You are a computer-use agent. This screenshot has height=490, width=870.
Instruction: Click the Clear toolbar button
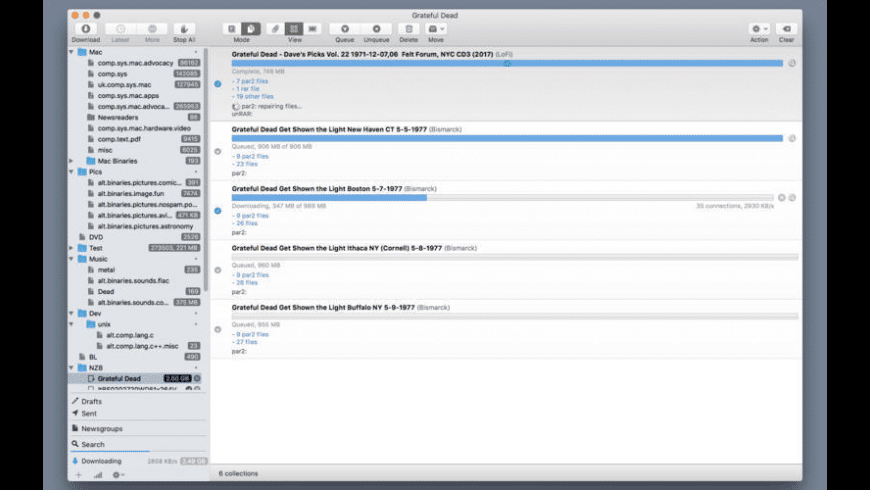(786, 29)
